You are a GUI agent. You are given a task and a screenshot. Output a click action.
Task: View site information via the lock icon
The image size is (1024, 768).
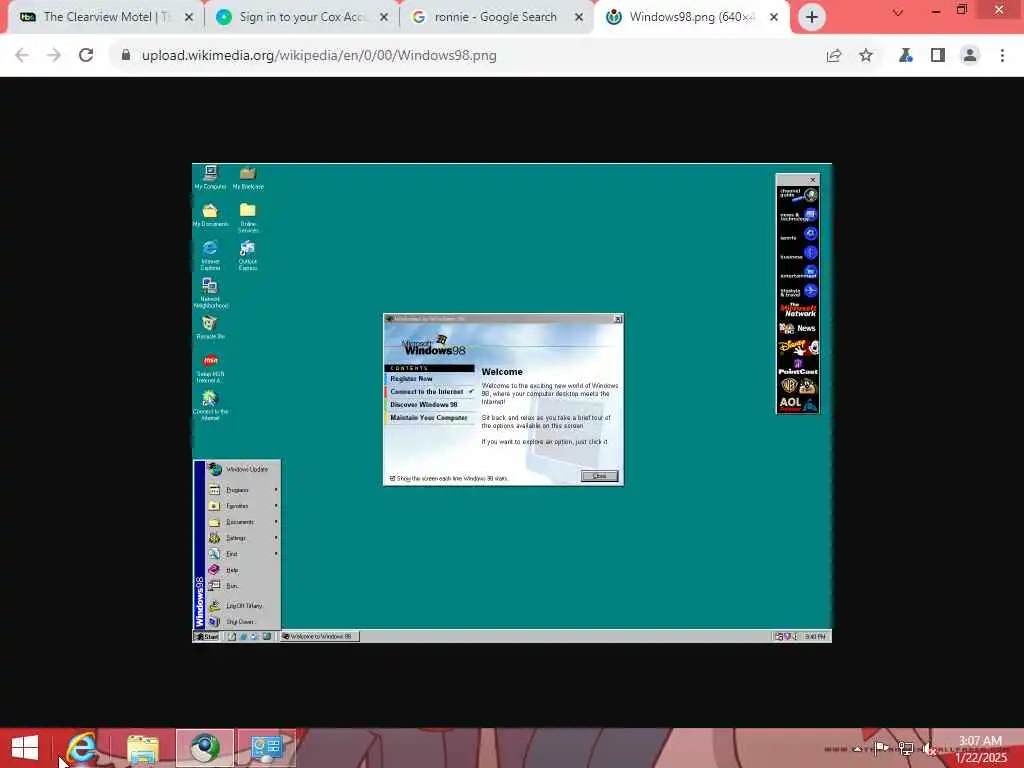click(x=126, y=56)
